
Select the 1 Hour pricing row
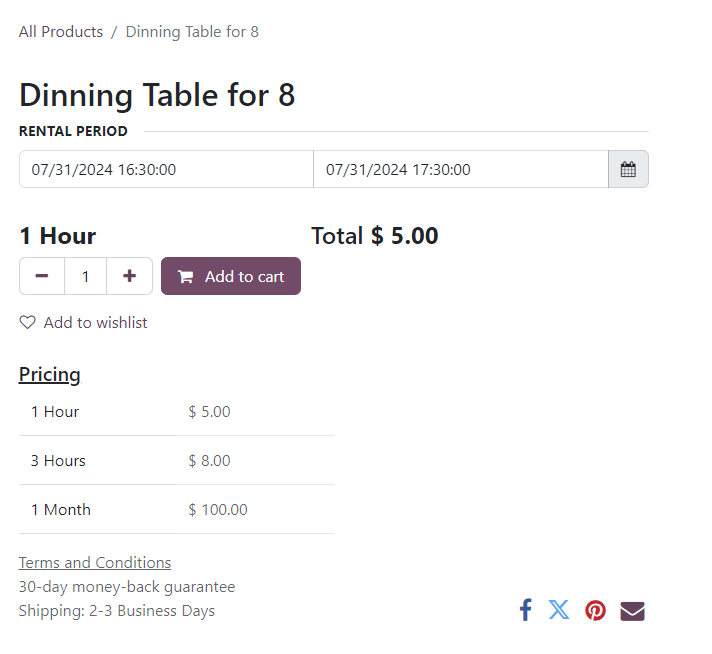176,411
